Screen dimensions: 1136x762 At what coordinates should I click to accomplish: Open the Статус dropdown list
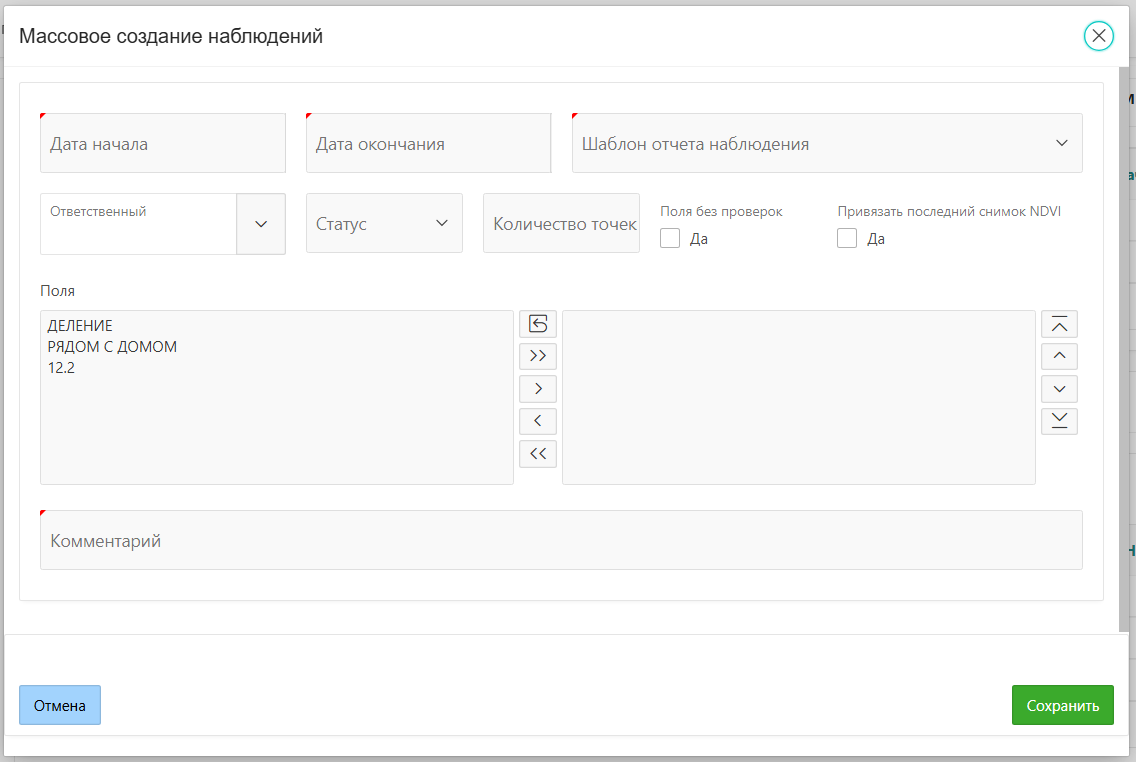click(x=384, y=223)
